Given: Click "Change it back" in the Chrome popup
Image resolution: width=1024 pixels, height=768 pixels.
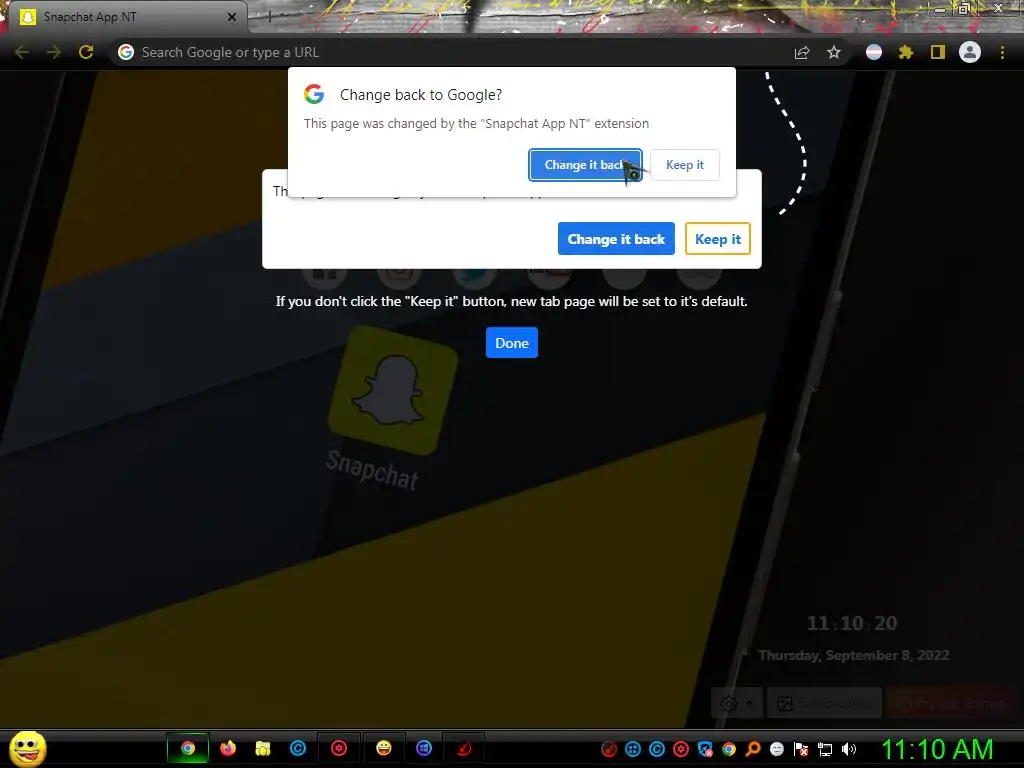Looking at the screenshot, I should click(x=585, y=165).
